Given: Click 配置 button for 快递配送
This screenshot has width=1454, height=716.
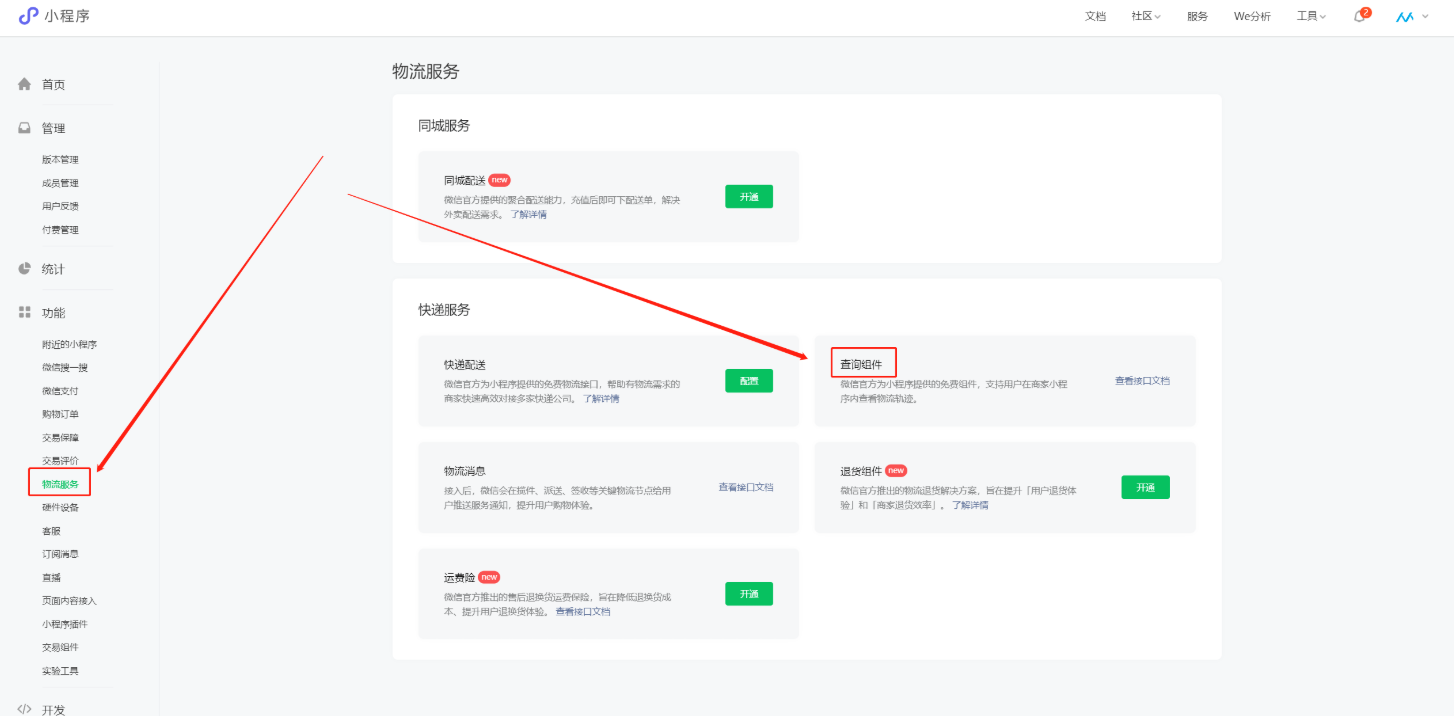Looking at the screenshot, I should 749,381.
